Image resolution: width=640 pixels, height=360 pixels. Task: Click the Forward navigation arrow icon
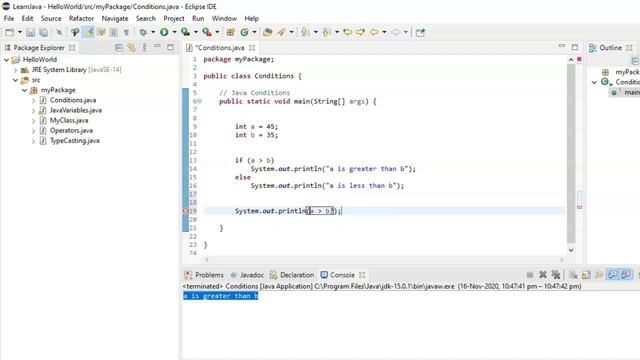coord(395,32)
